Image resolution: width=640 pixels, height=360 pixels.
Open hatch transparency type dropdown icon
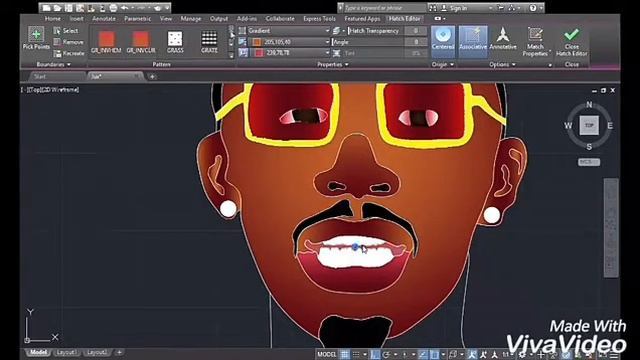[338, 31]
